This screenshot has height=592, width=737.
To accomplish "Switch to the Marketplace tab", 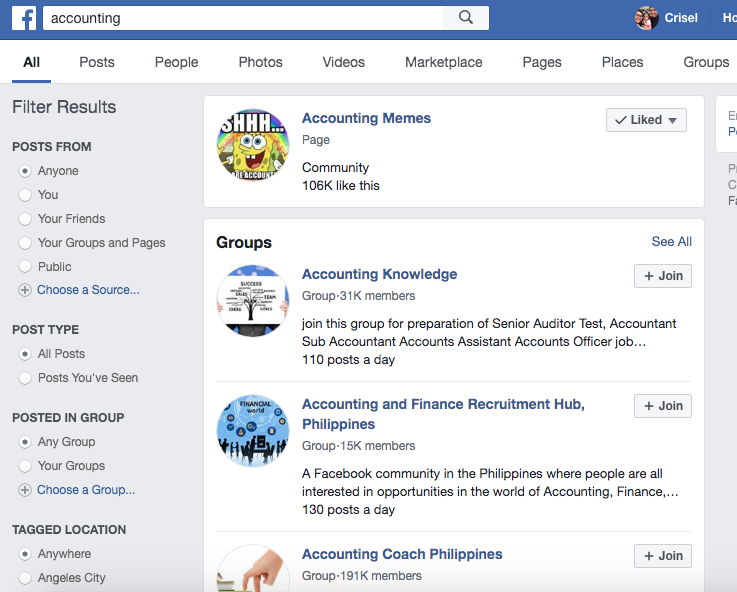I will (x=444, y=62).
